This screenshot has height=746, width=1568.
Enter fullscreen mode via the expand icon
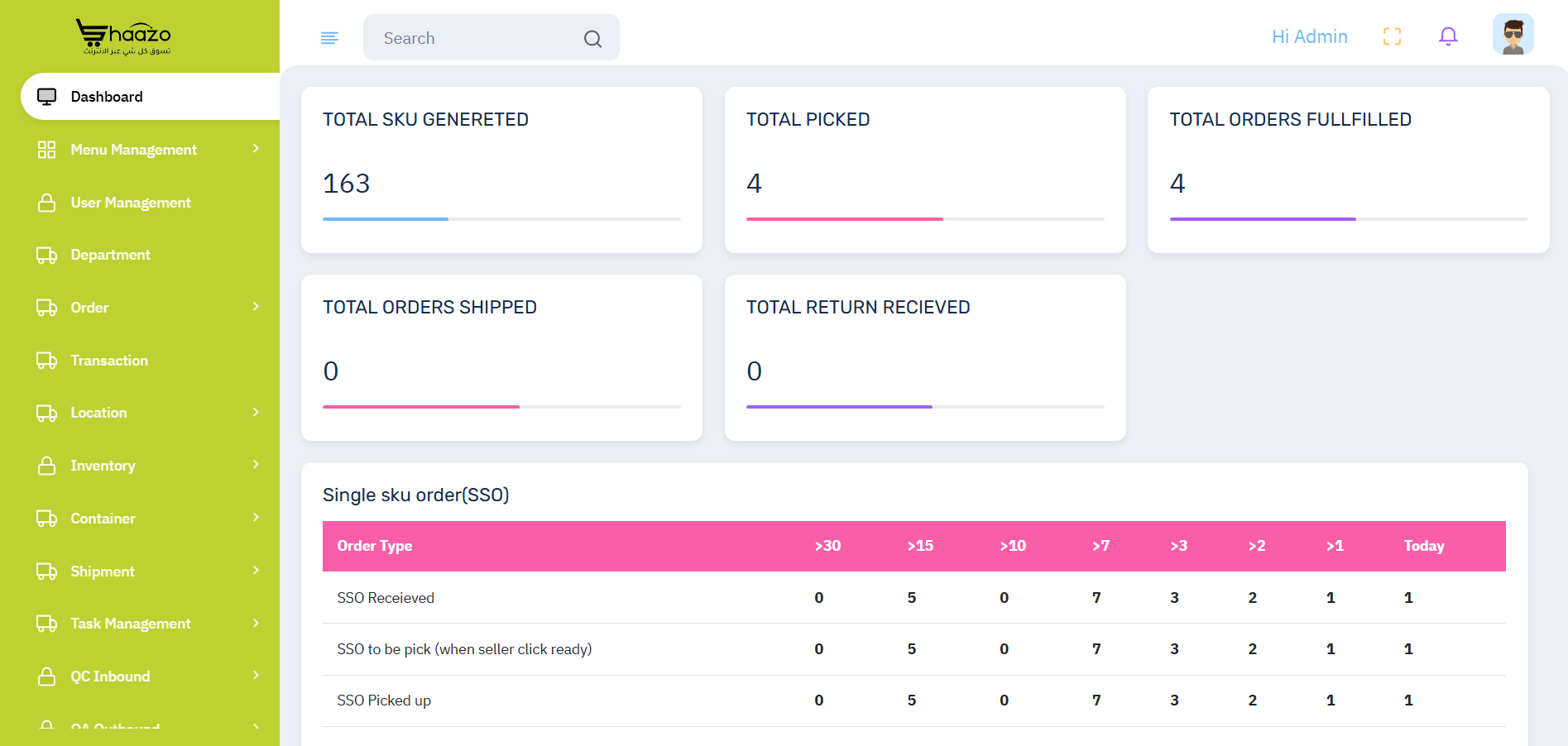1392,36
